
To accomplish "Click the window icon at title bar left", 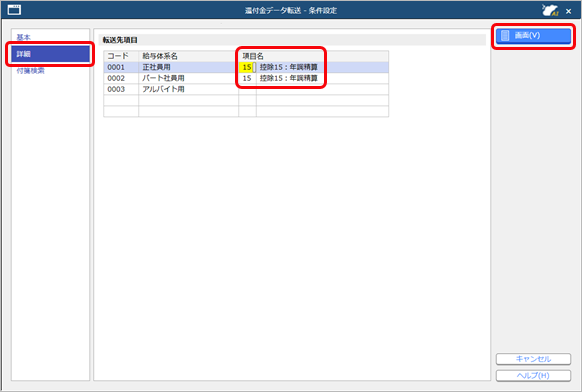I will [x=14, y=10].
